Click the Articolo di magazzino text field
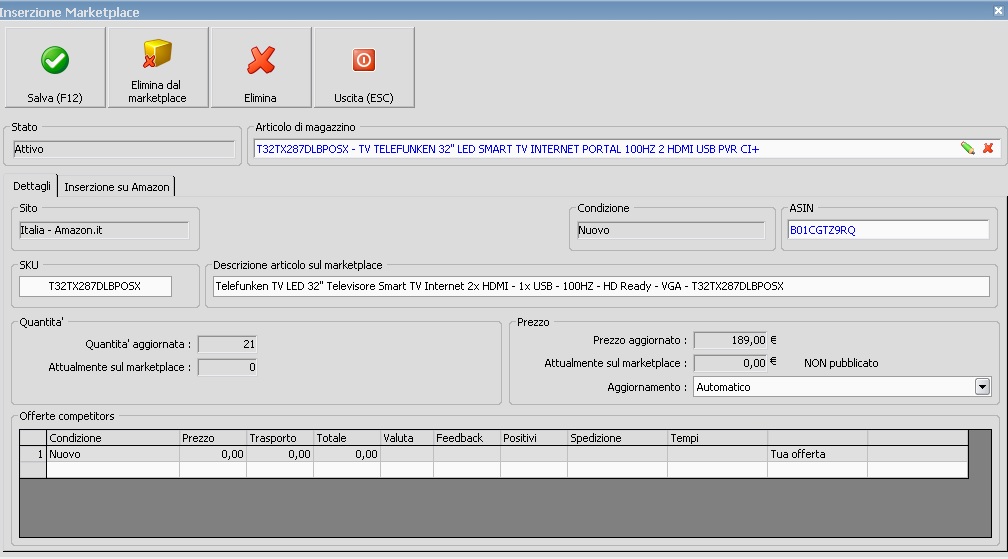The width and height of the screenshot is (1008, 559). (600, 149)
